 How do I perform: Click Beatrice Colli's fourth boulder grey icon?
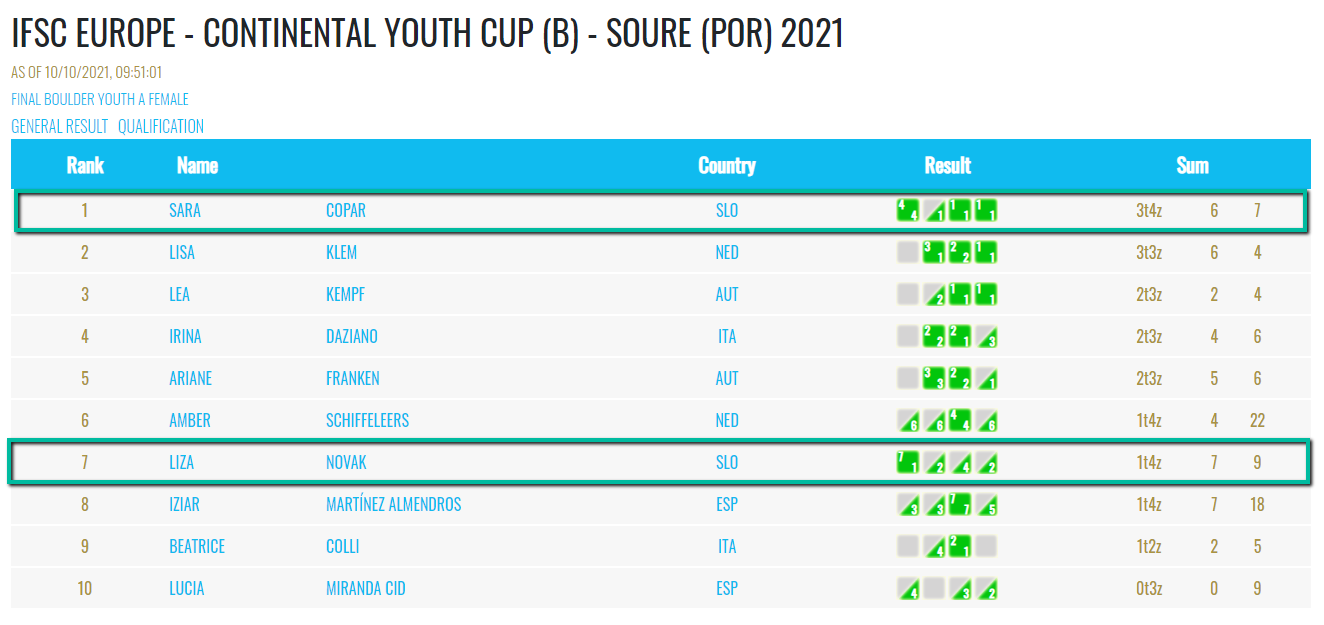pos(986,546)
